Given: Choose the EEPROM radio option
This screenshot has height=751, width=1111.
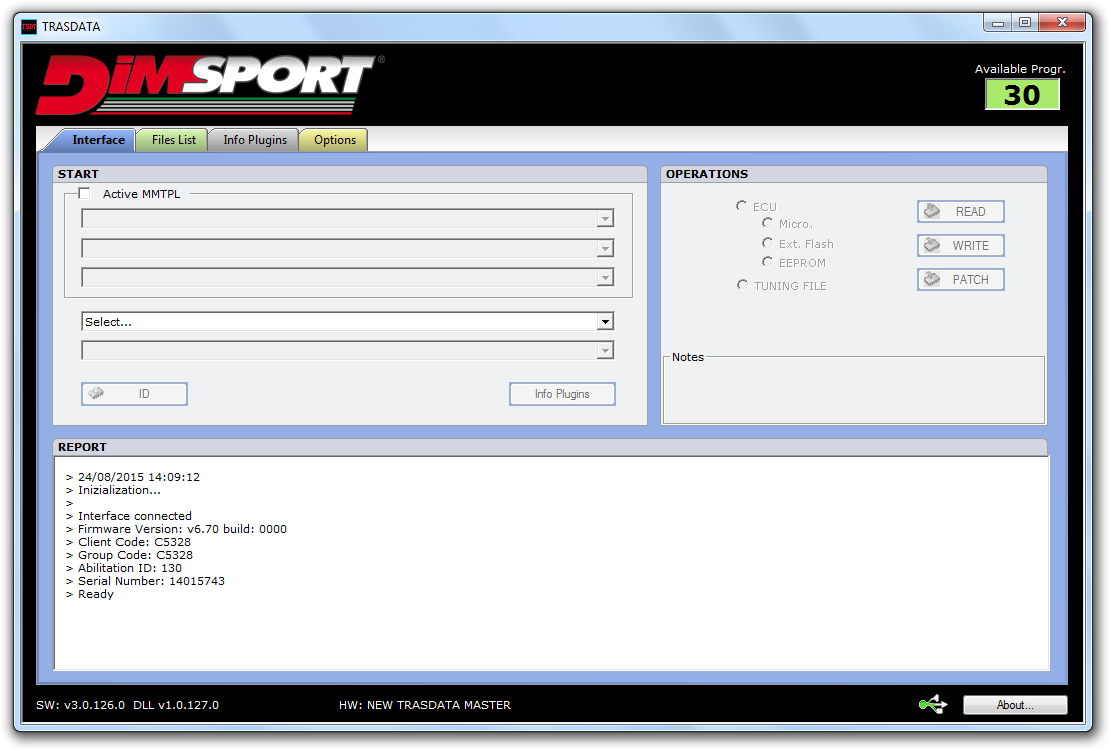Looking at the screenshot, I should (767, 262).
